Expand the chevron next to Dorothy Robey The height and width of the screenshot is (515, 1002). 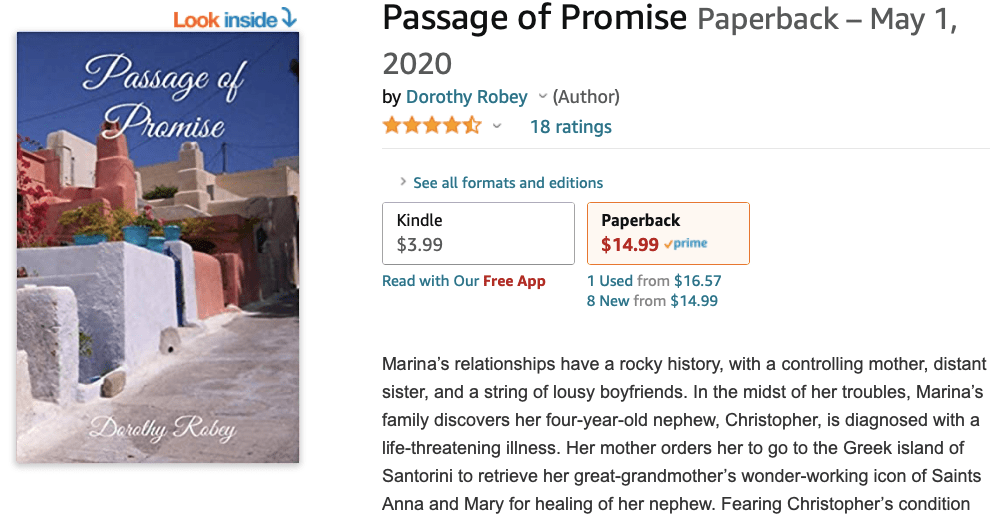[542, 97]
